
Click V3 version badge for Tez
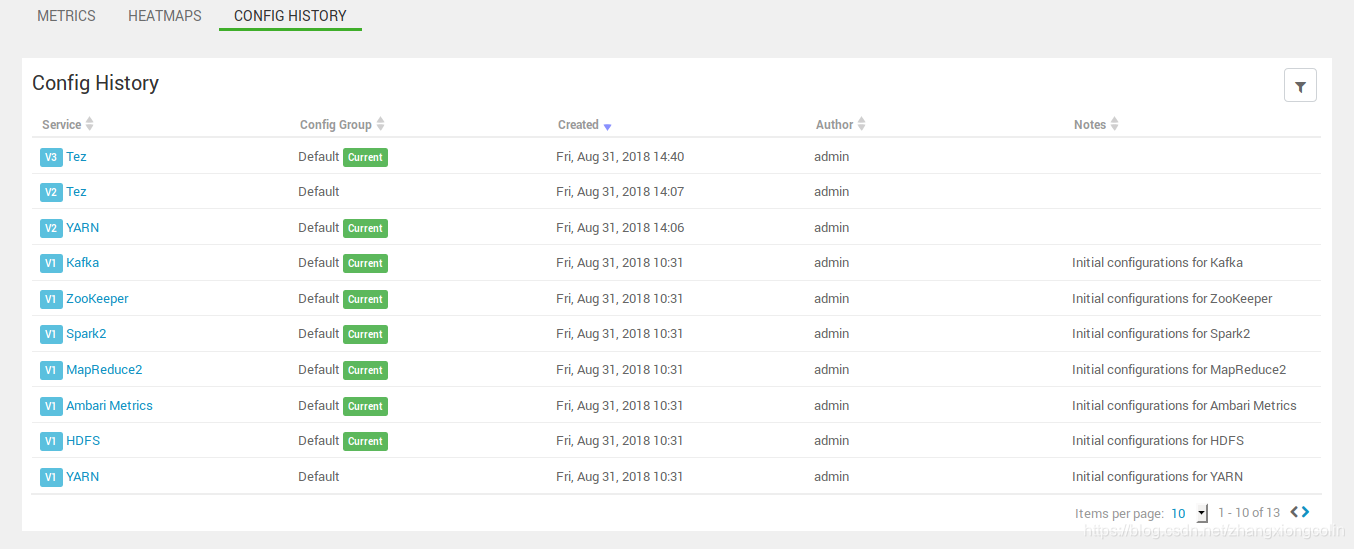point(51,157)
